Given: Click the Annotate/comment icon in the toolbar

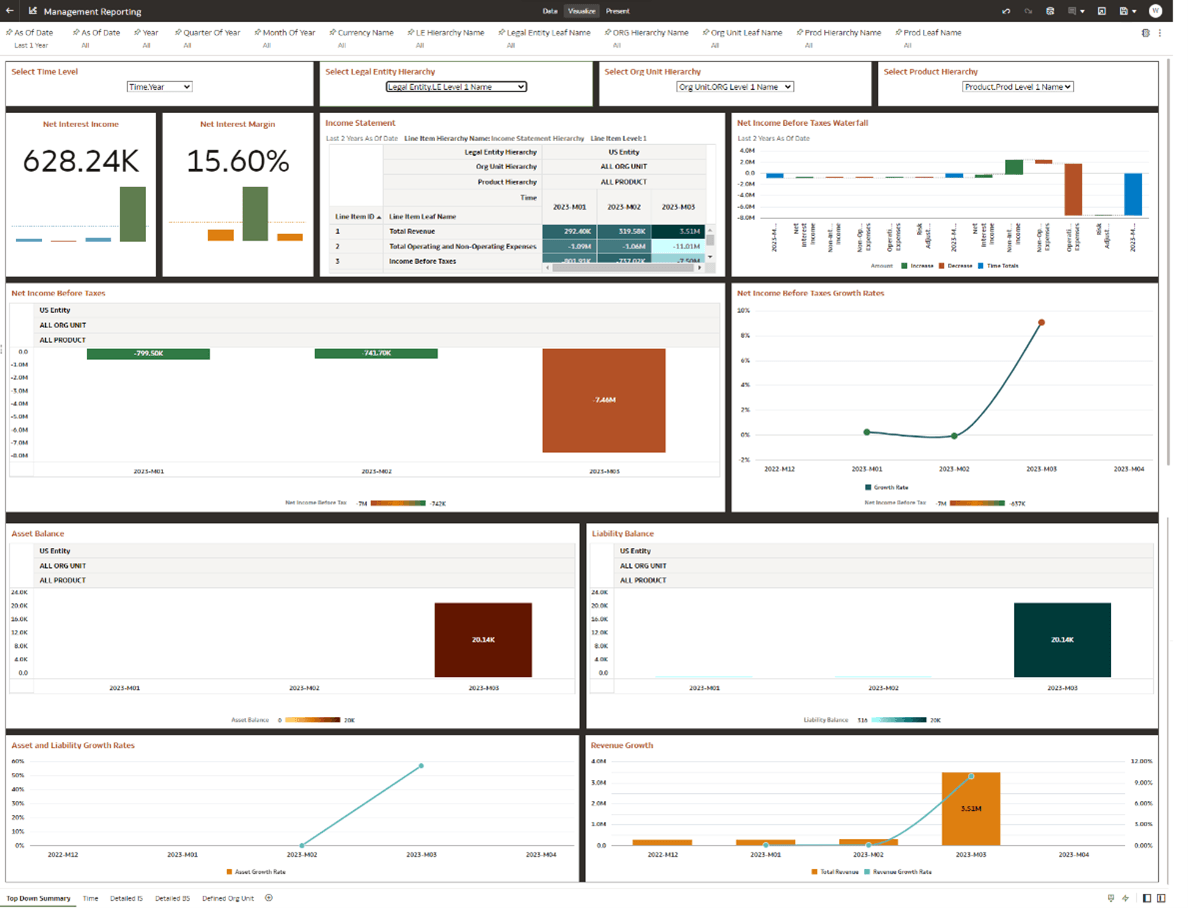Looking at the screenshot, I should coord(1072,11).
